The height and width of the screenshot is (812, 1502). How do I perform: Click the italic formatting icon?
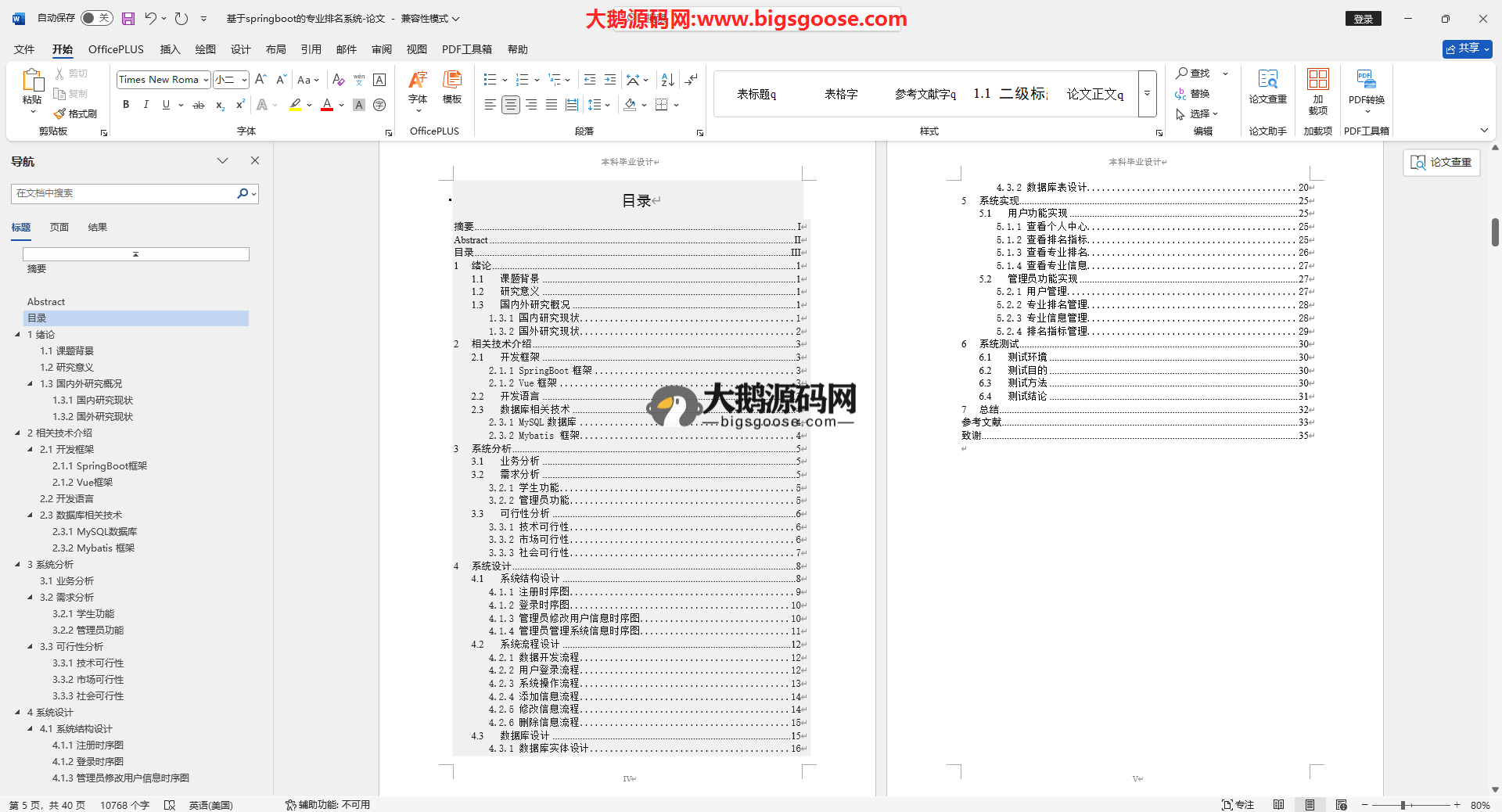(146, 105)
